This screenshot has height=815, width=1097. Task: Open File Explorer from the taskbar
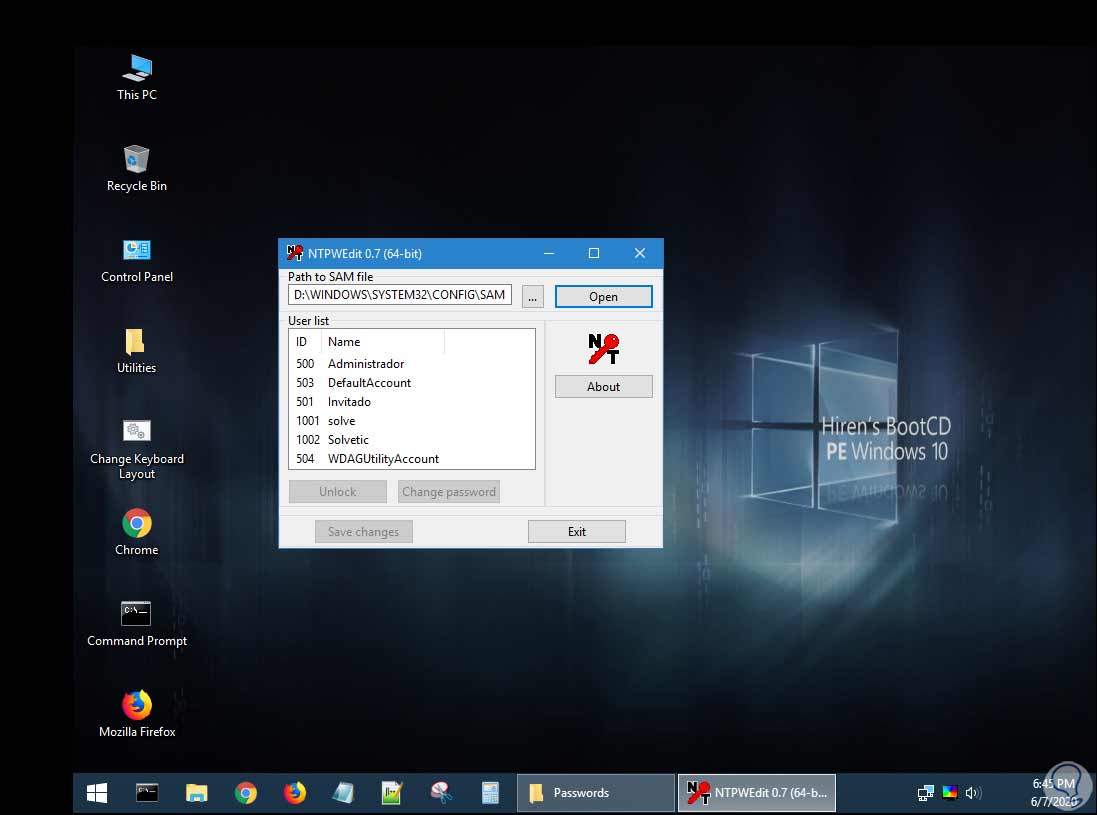coord(197,793)
